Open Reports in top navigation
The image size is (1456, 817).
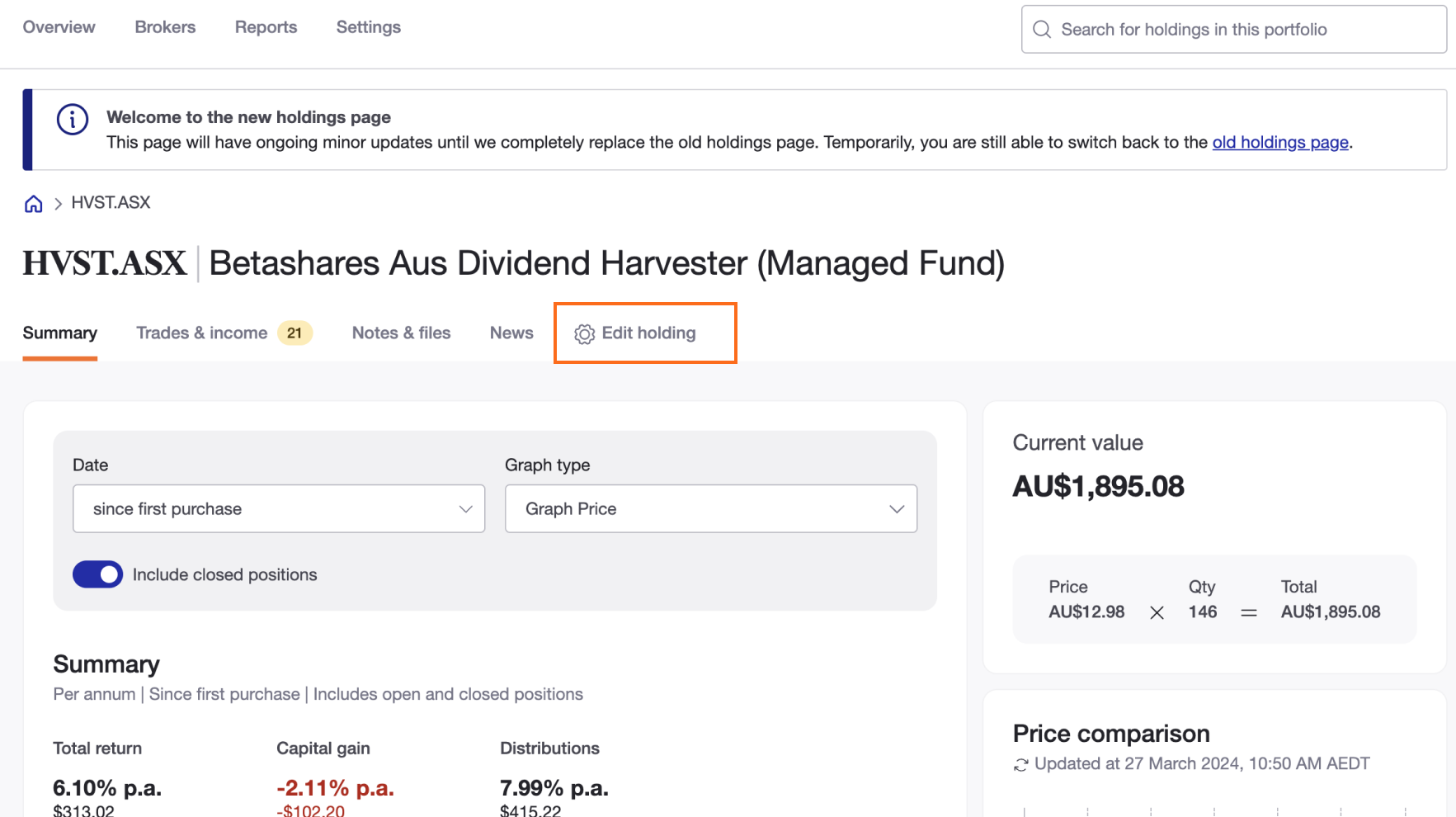pos(266,27)
